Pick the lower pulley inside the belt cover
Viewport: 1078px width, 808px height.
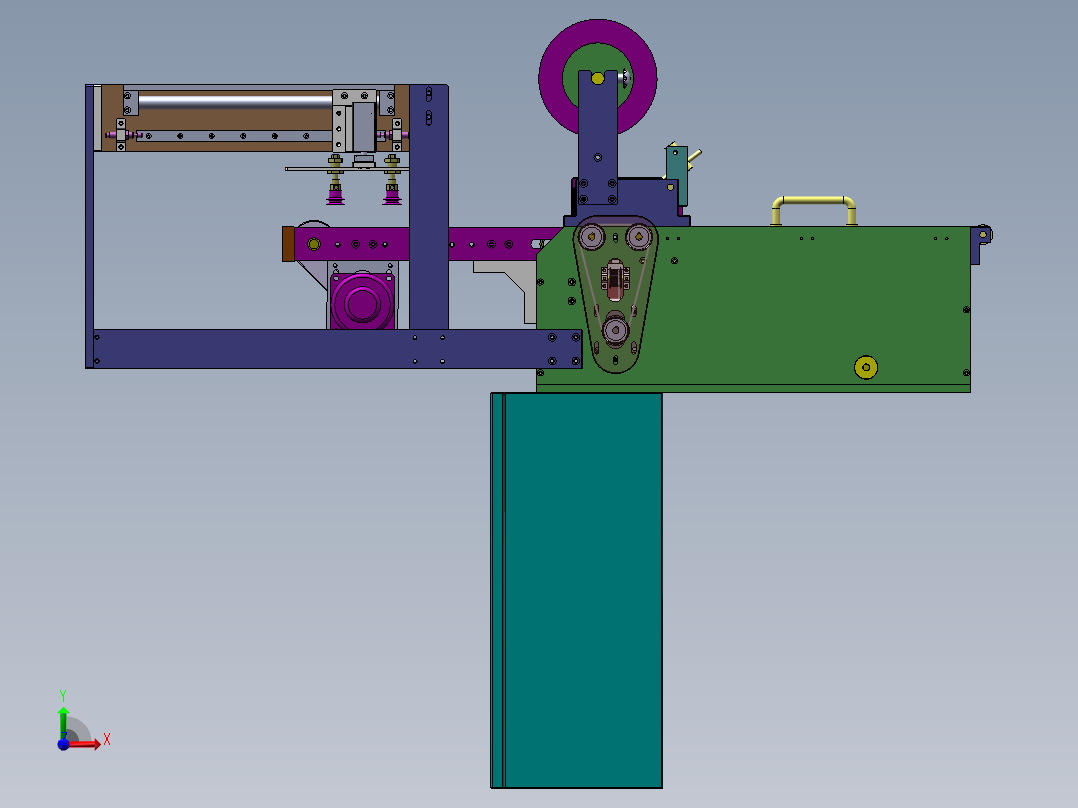pyautogui.click(x=615, y=330)
